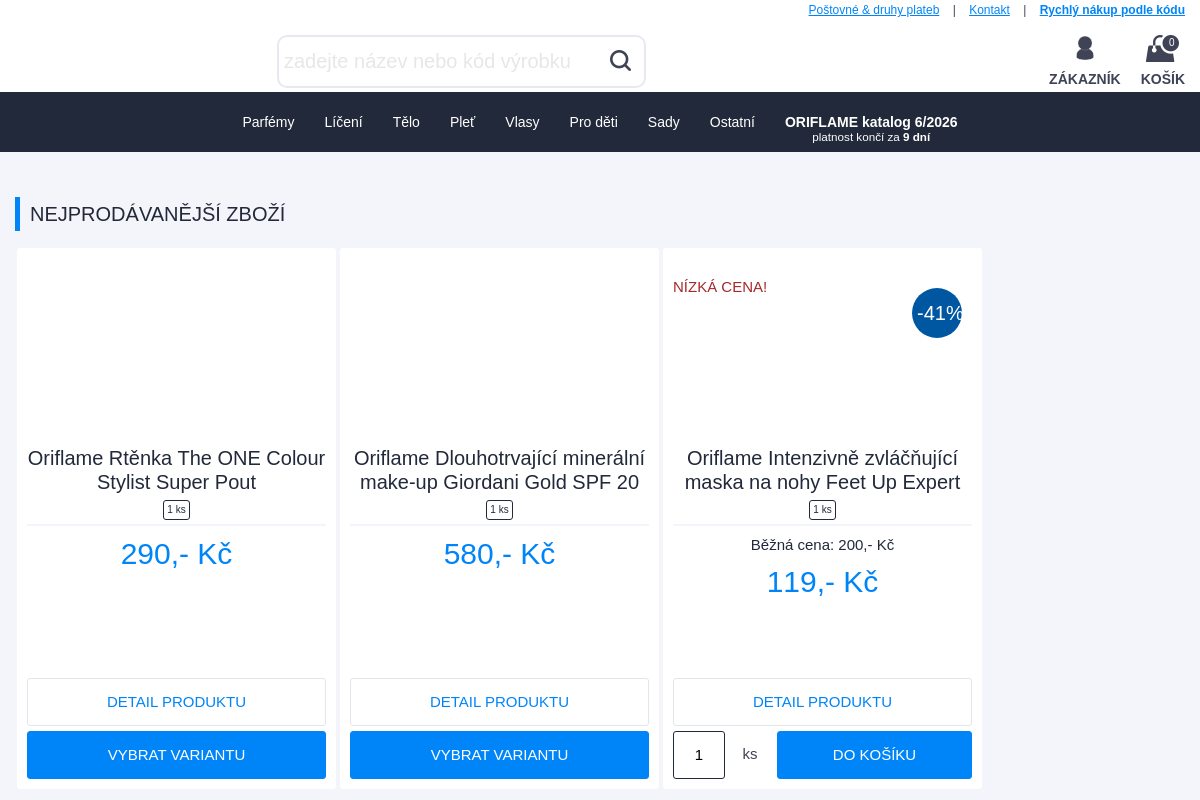Click the NÍZKÁ CENA! label

[720, 287]
